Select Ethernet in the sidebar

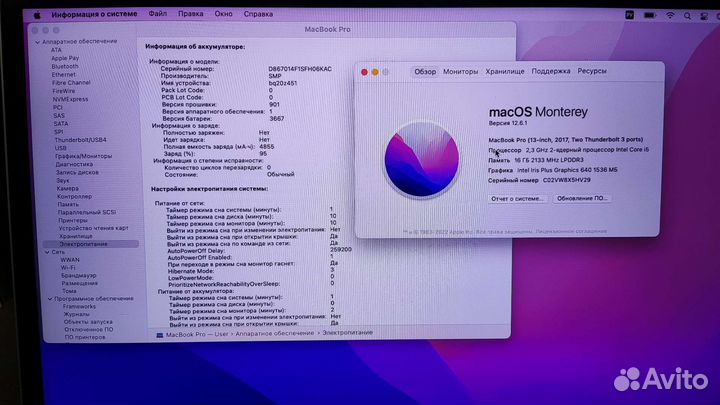[x=63, y=74]
